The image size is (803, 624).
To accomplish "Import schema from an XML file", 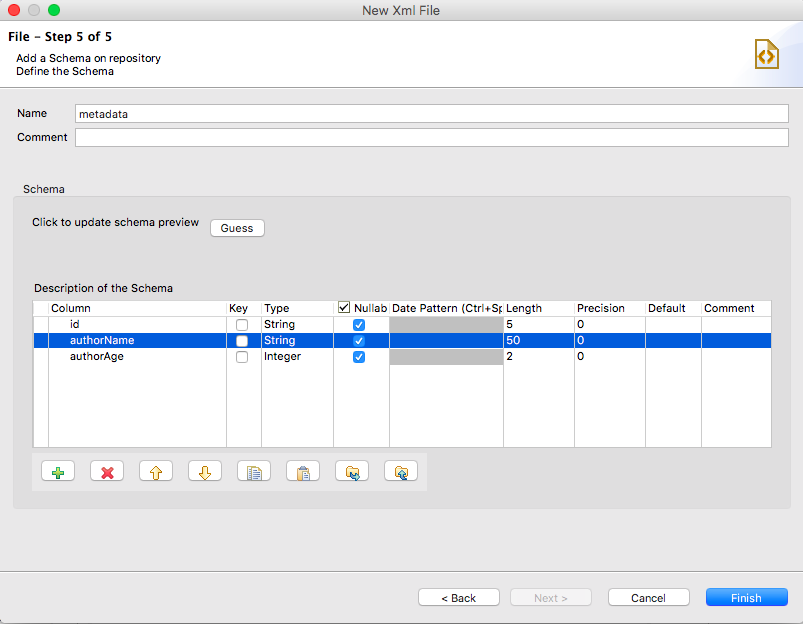I will (x=351, y=470).
